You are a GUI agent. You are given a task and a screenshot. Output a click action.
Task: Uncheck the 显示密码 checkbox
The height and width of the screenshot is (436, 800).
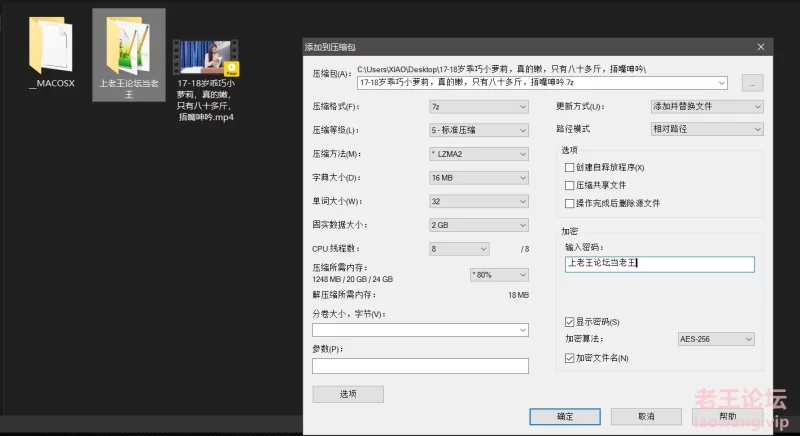[x=569, y=322]
